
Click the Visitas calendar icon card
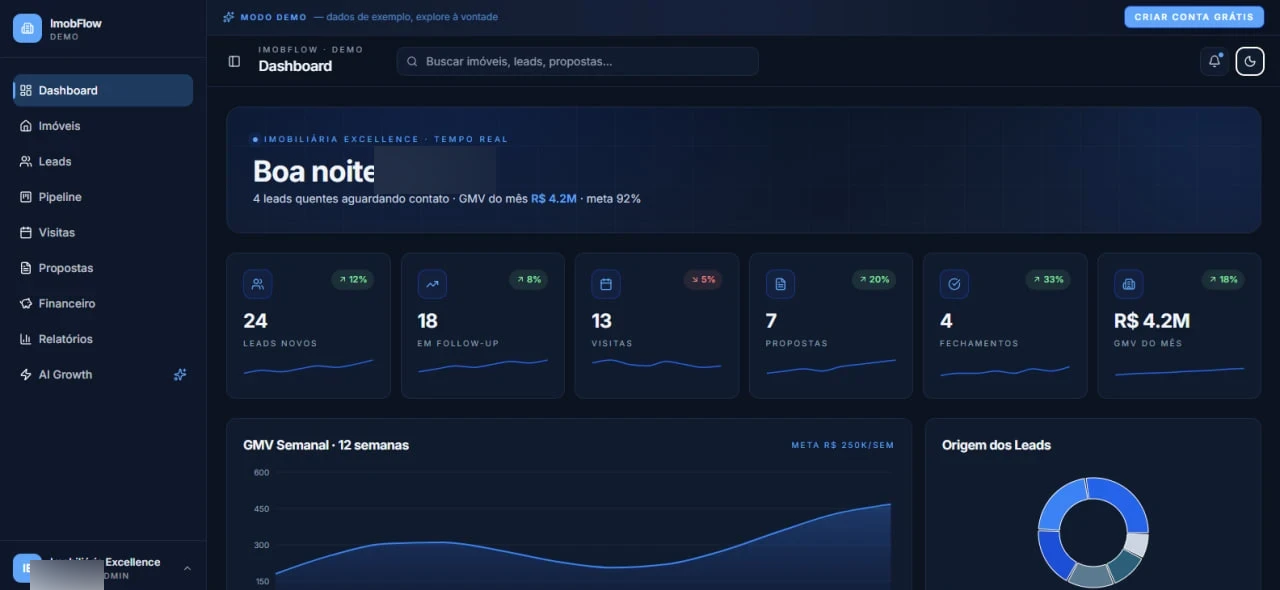click(x=606, y=284)
